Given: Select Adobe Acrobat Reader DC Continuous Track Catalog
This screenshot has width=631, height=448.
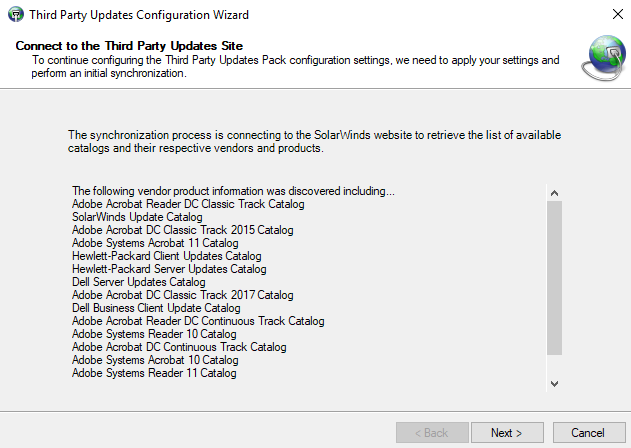Looking at the screenshot, I should 198,321.
